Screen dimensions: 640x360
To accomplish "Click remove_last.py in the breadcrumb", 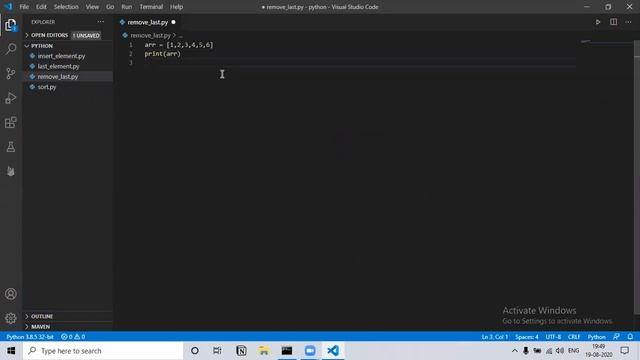I will [151, 36].
